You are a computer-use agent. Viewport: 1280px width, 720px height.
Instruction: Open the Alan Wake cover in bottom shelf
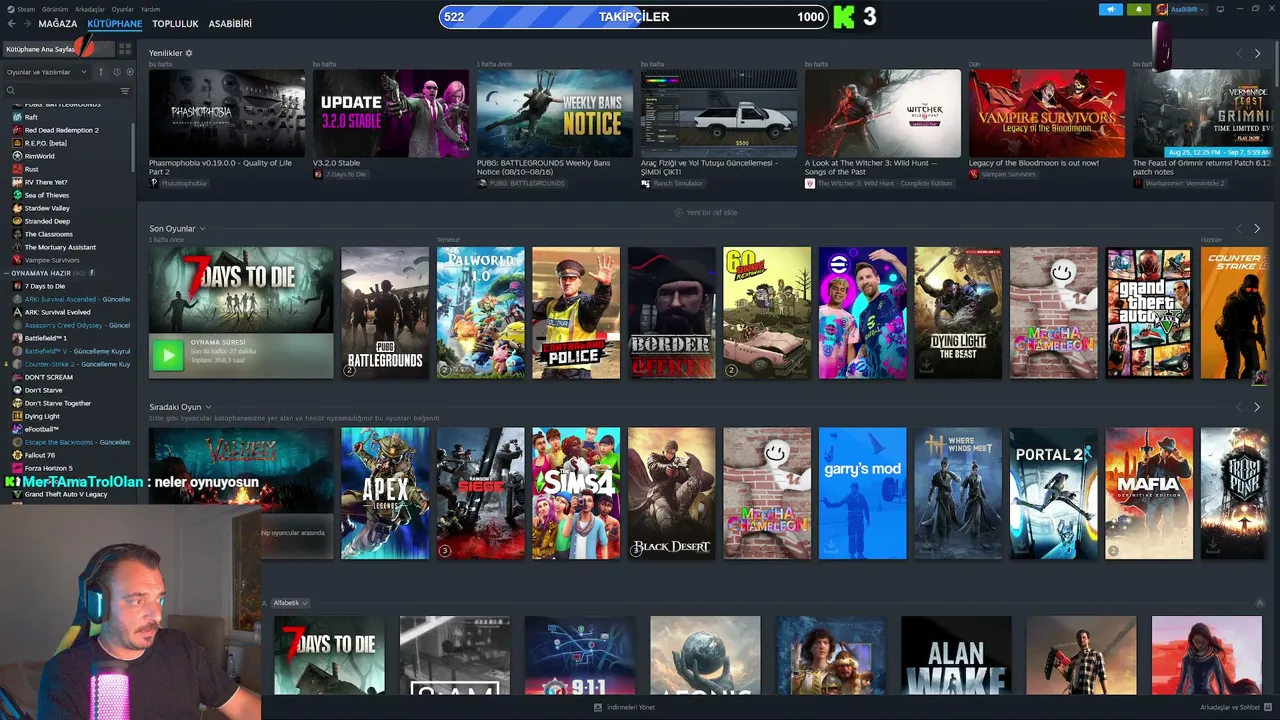(x=956, y=655)
